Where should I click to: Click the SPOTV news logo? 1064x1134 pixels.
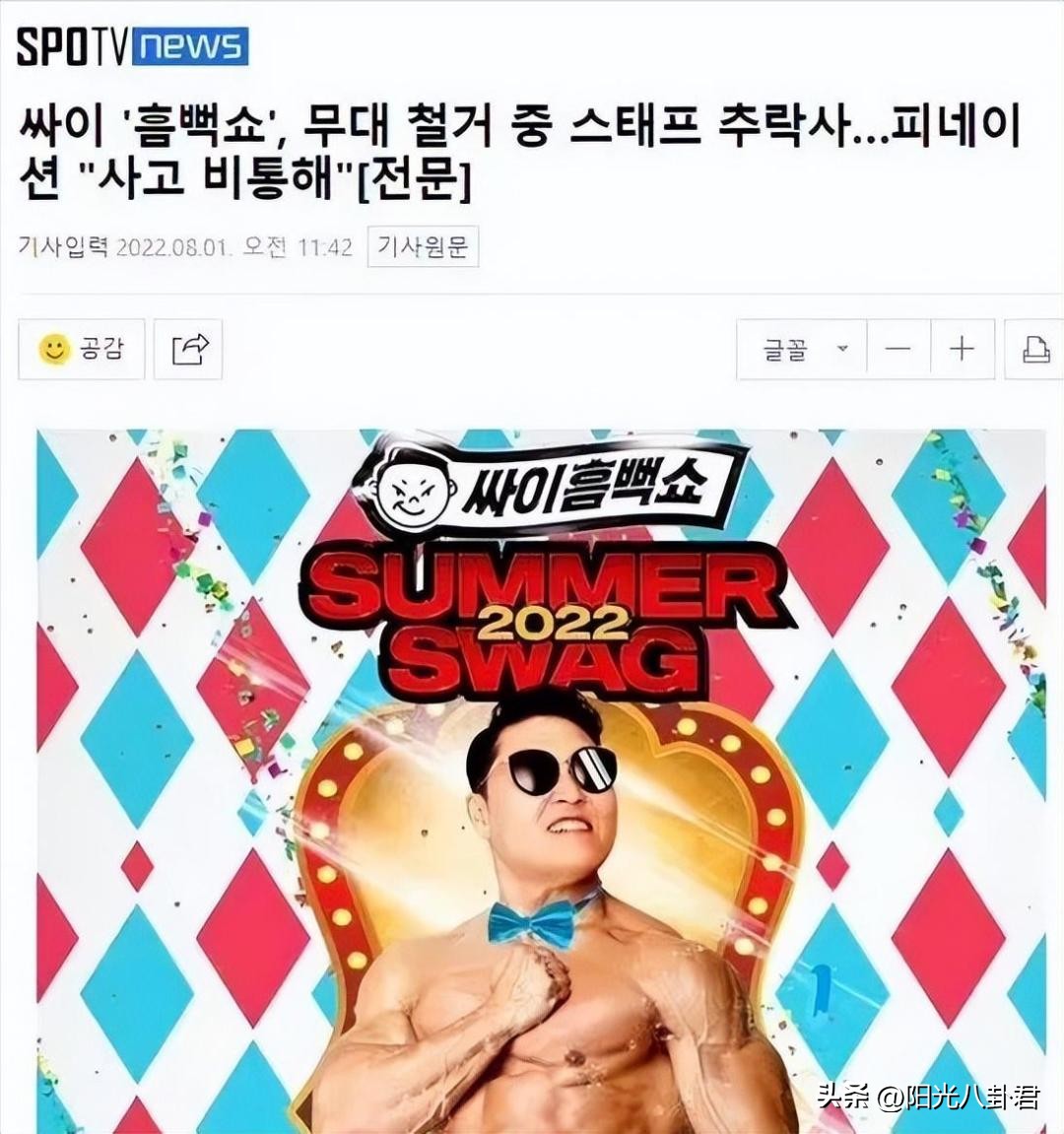132,47
